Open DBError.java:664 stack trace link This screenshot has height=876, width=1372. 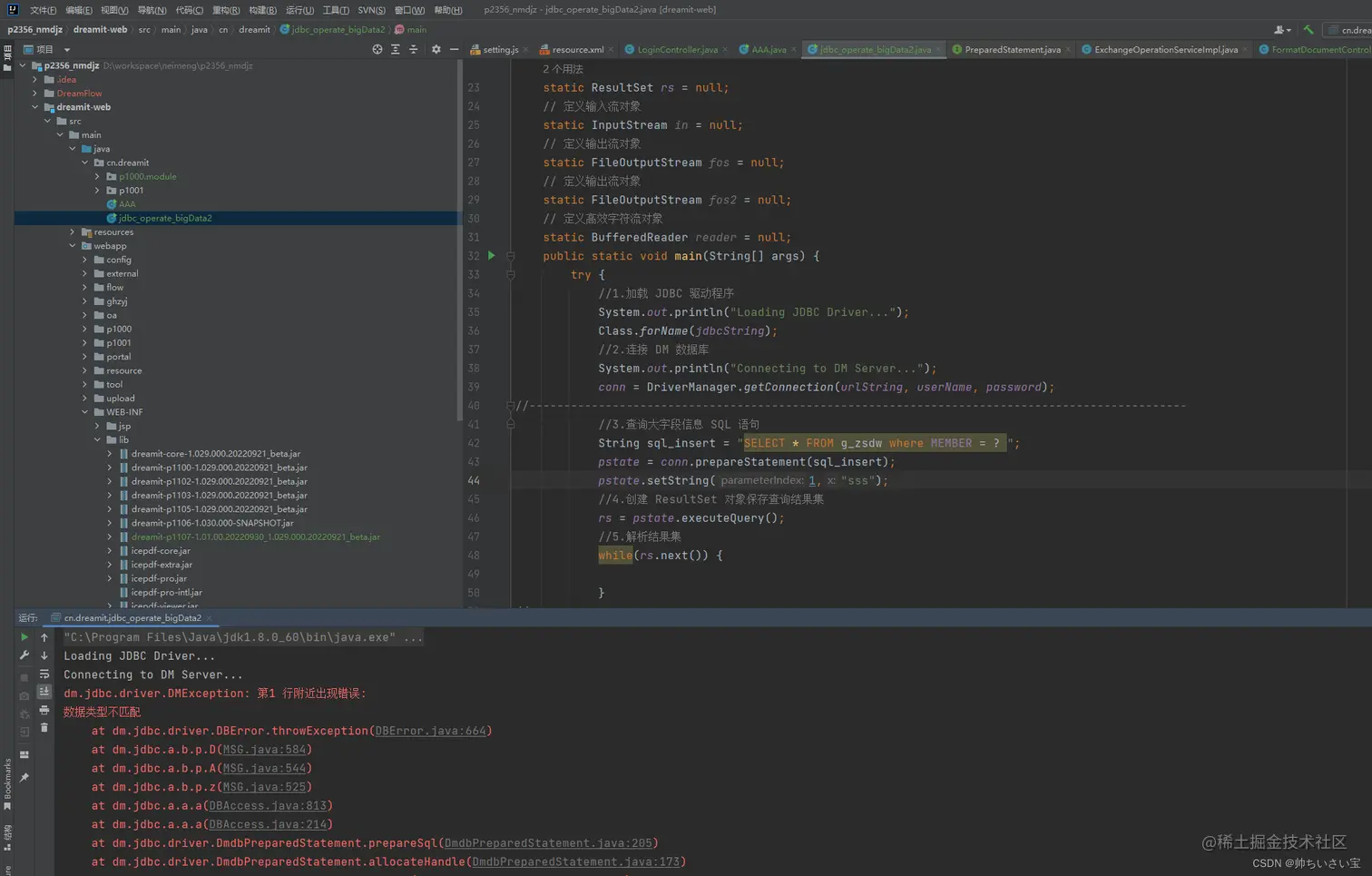click(x=430, y=731)
